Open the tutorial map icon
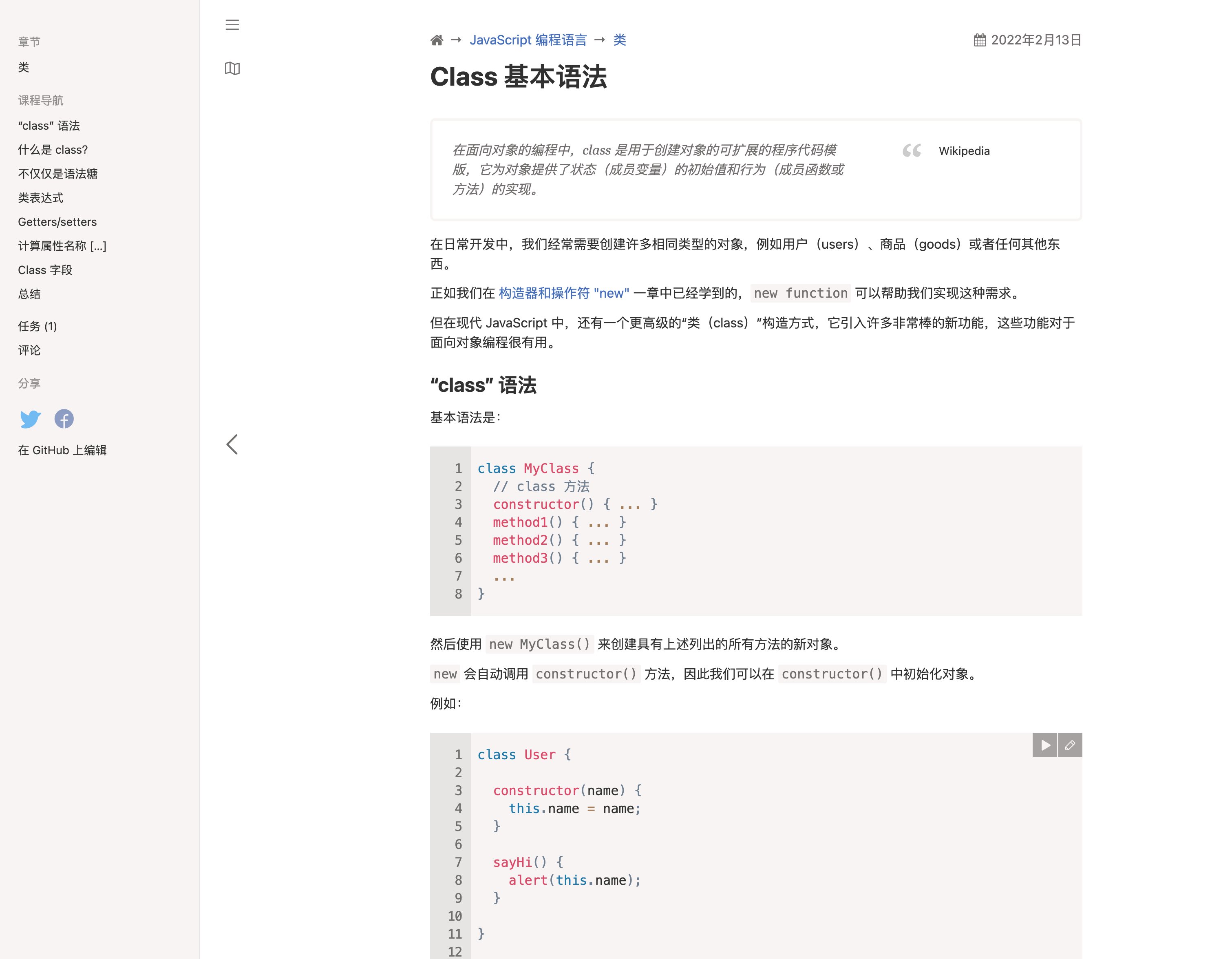The image size is (1232, 959). click(x=233, y=68)
